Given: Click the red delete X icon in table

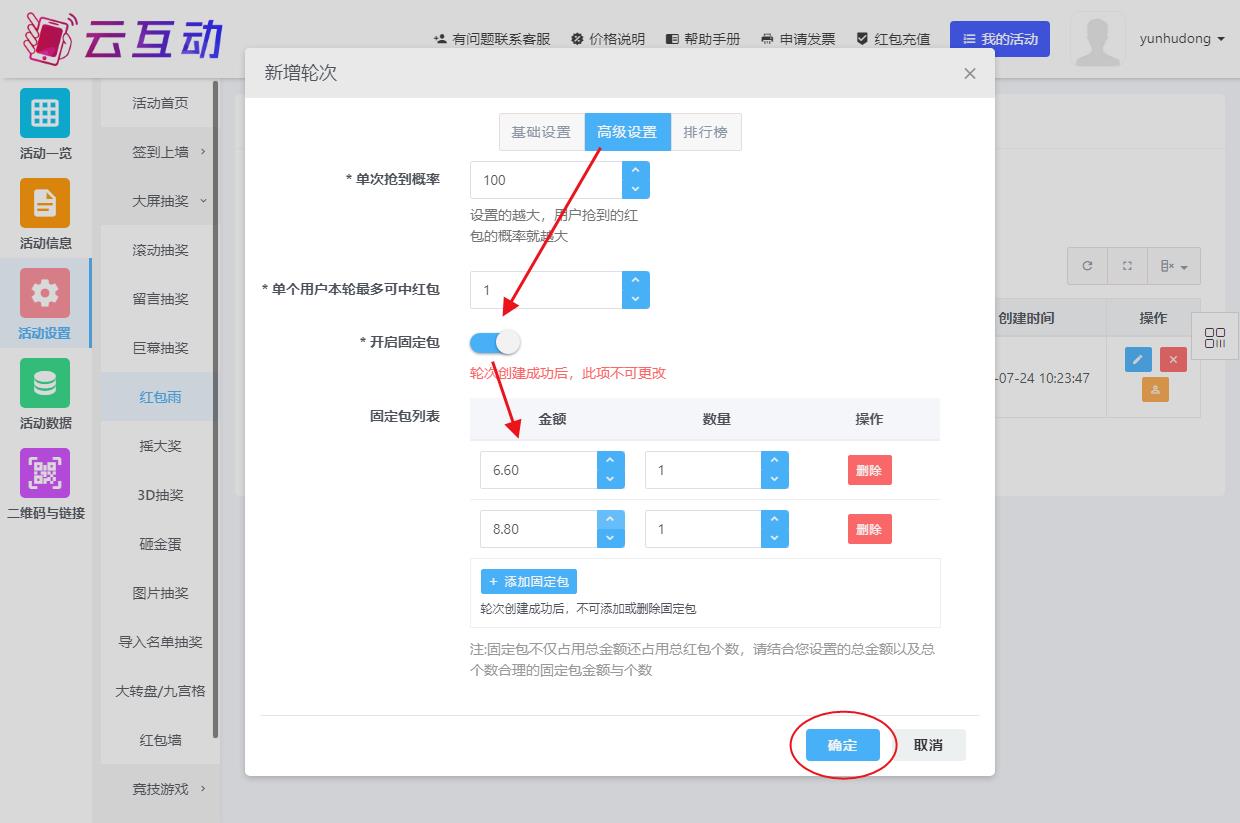Looking at the screenshot, I should point(1173,360).
